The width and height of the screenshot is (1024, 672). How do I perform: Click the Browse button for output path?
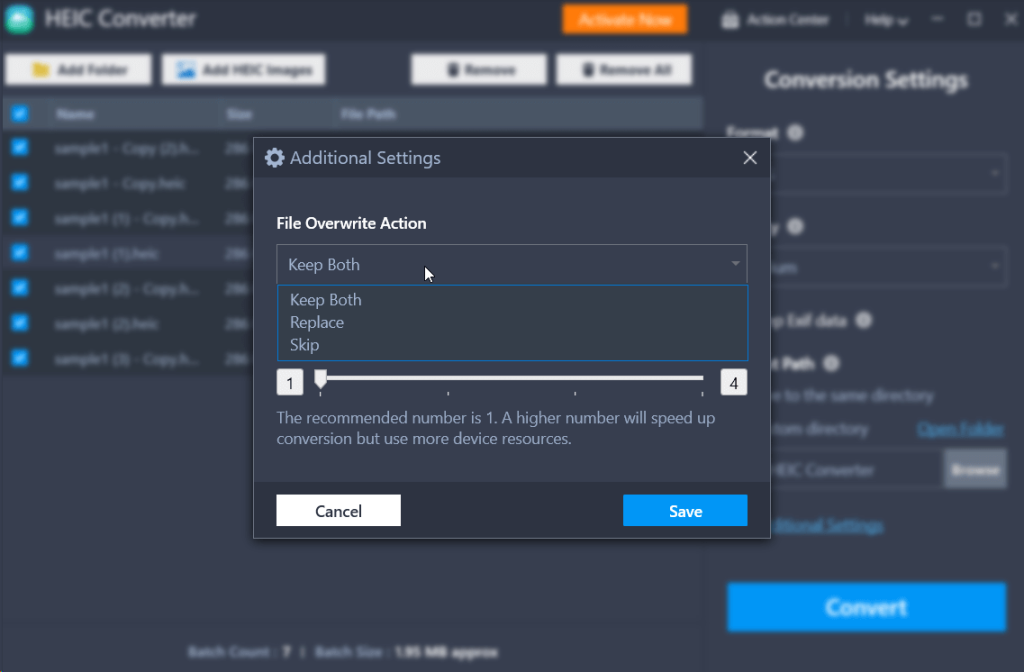tap(975, 469)
